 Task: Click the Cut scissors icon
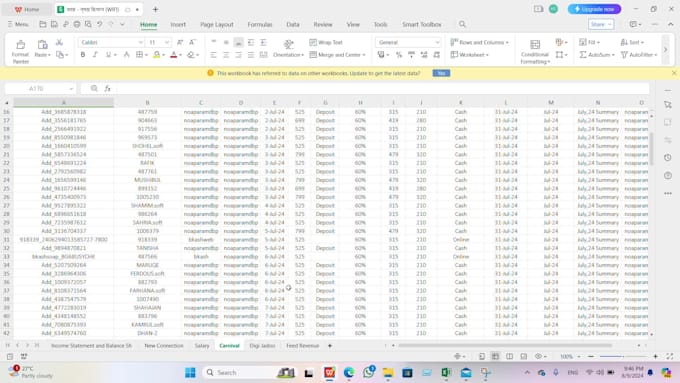click(59, 42)
